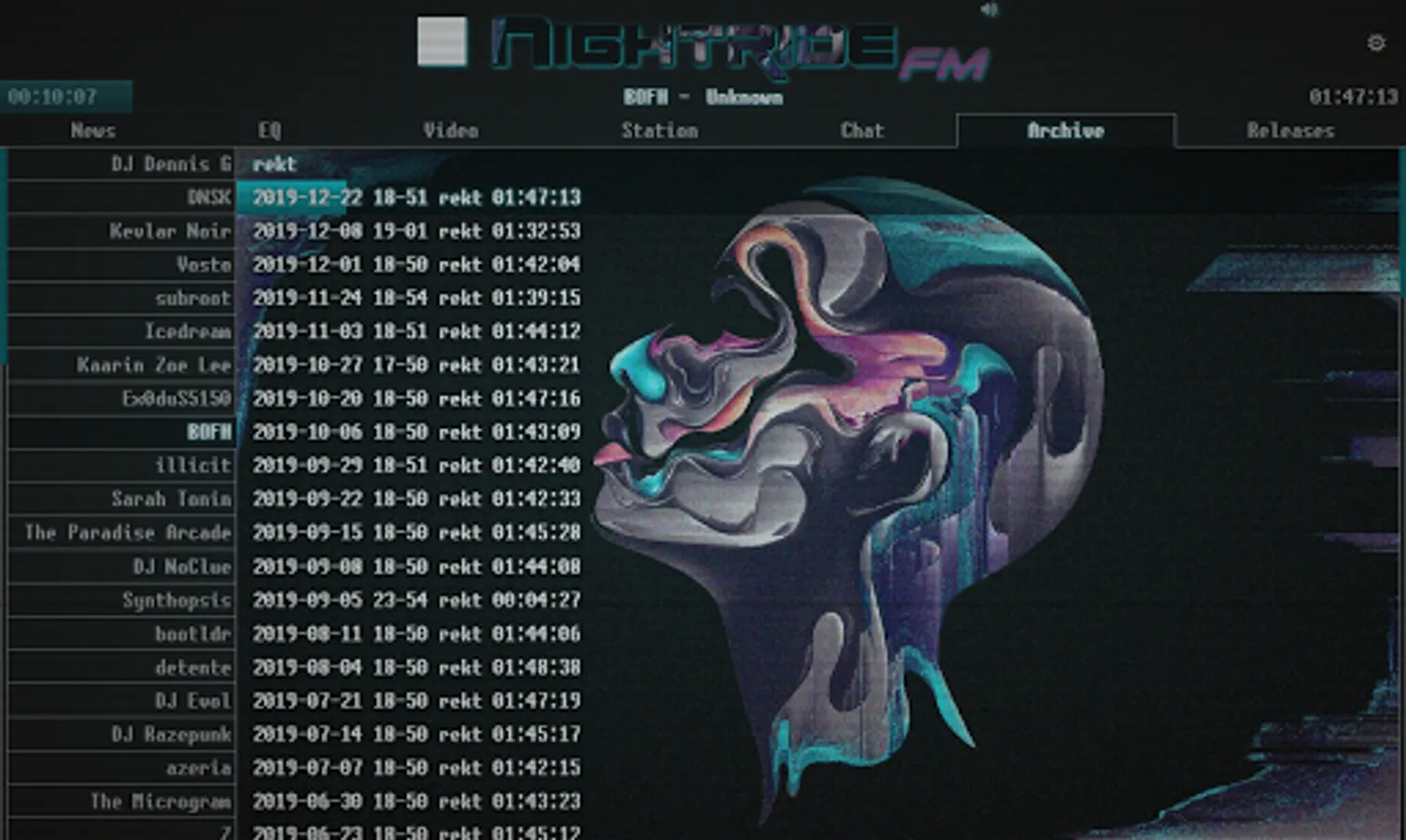Click the elapsed time 00:10:07 display
1406x840 pixels.
(x=52, y=96)
